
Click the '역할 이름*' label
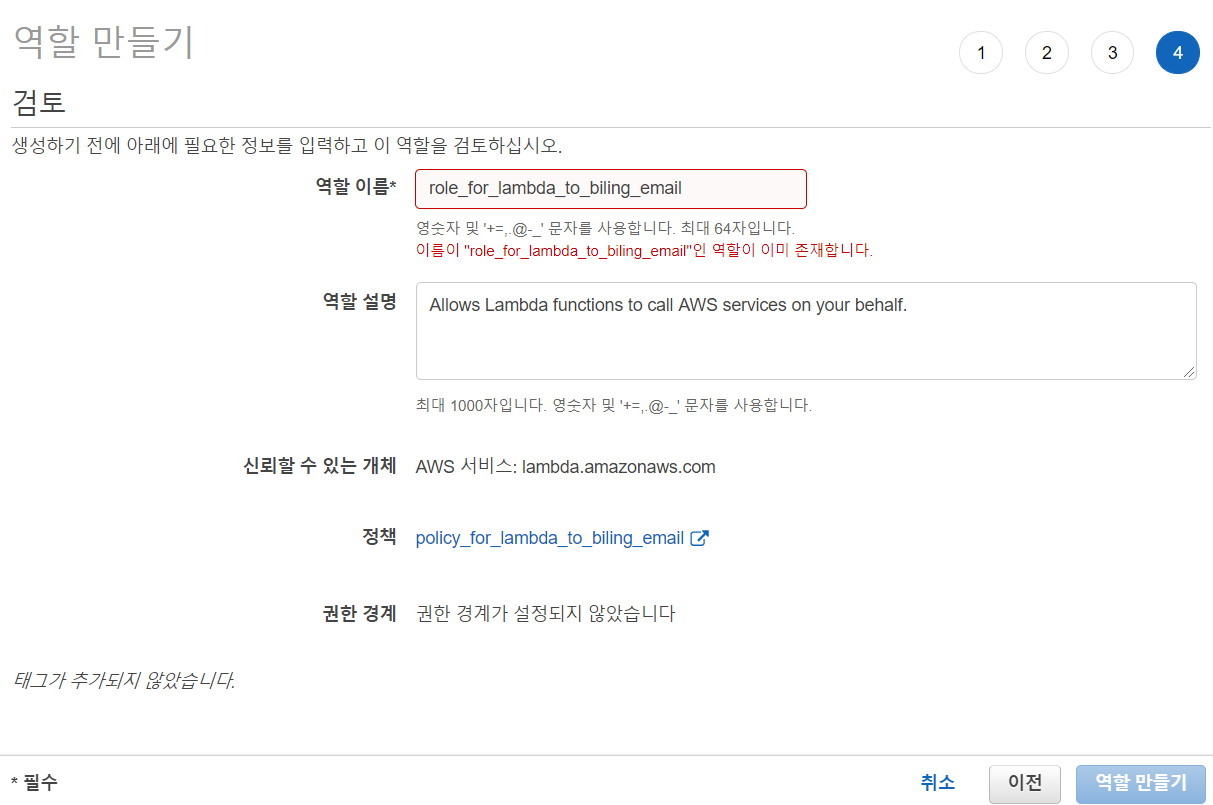tap(356, 186)
